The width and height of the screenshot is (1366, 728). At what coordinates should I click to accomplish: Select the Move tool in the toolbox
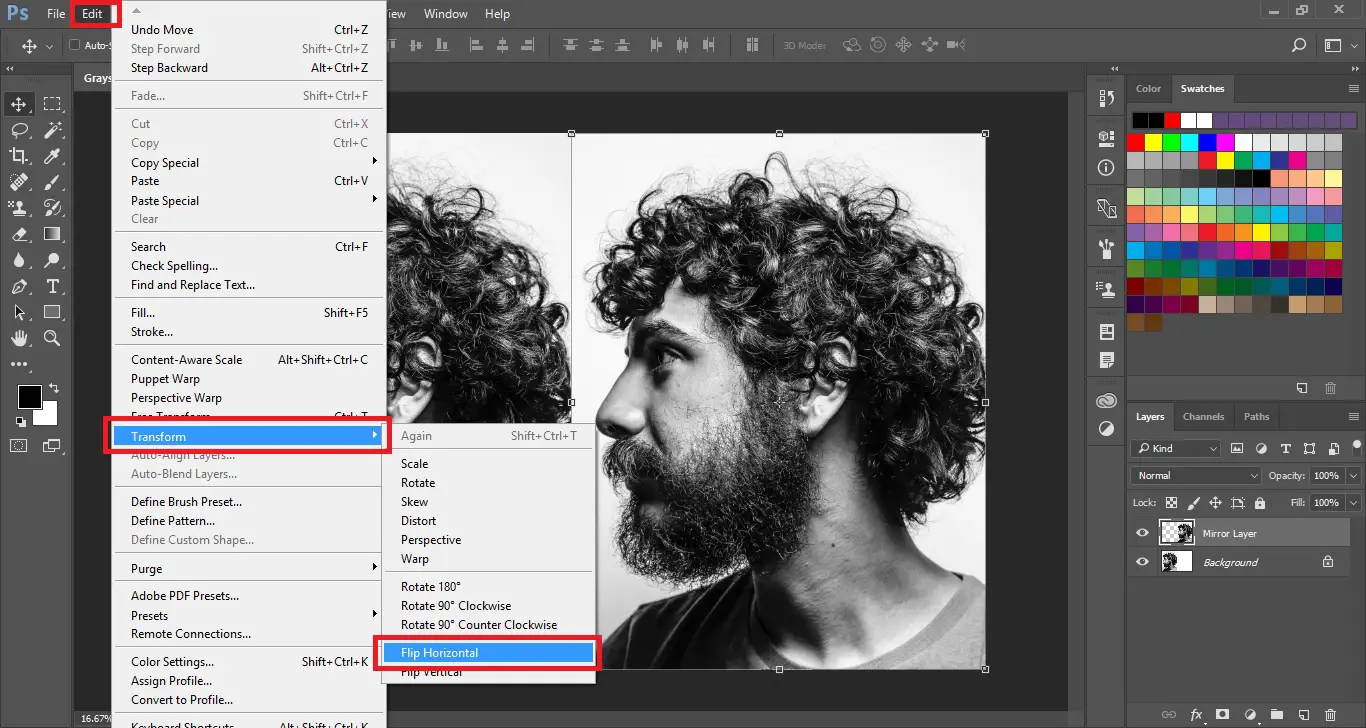click(x=18, y=104)
